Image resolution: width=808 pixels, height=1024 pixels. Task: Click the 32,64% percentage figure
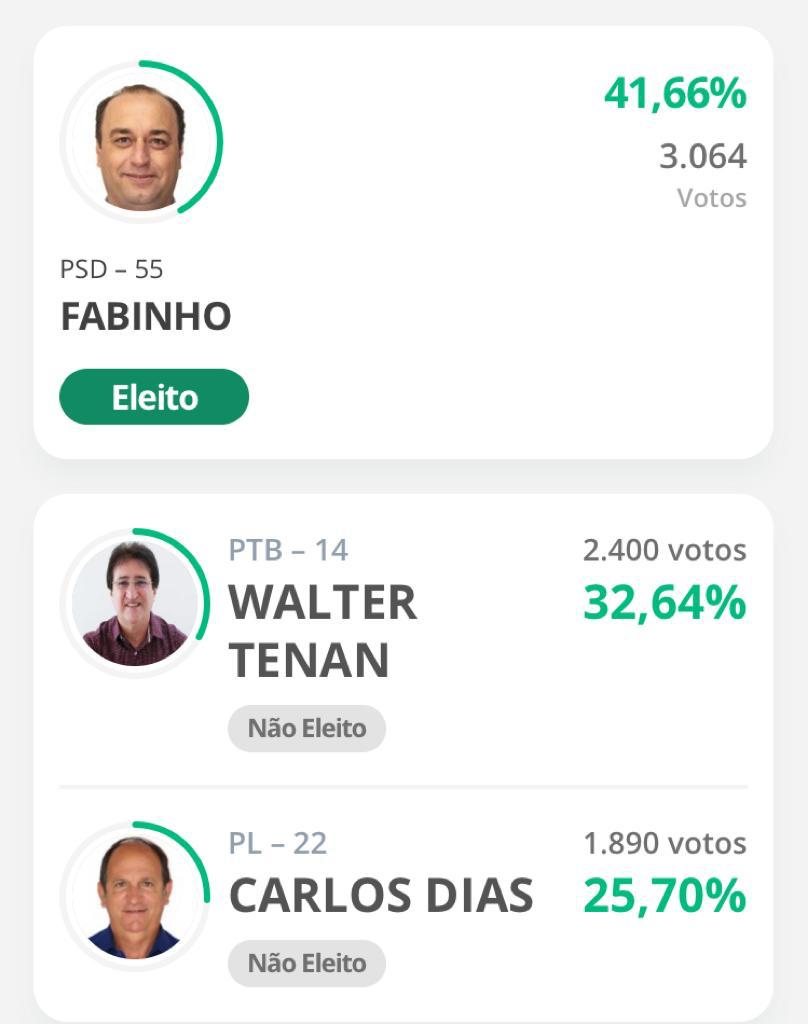tap(664, 602)
